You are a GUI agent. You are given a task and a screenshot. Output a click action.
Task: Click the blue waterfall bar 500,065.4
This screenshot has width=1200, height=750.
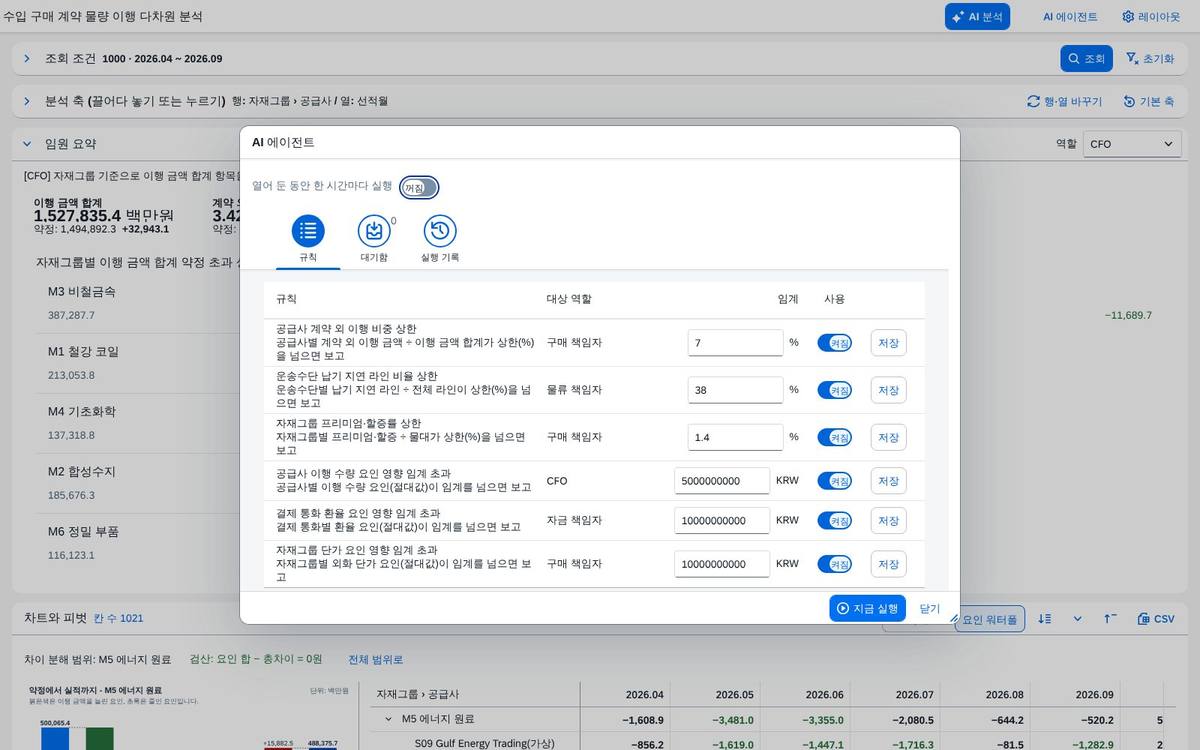click(55, 738)
